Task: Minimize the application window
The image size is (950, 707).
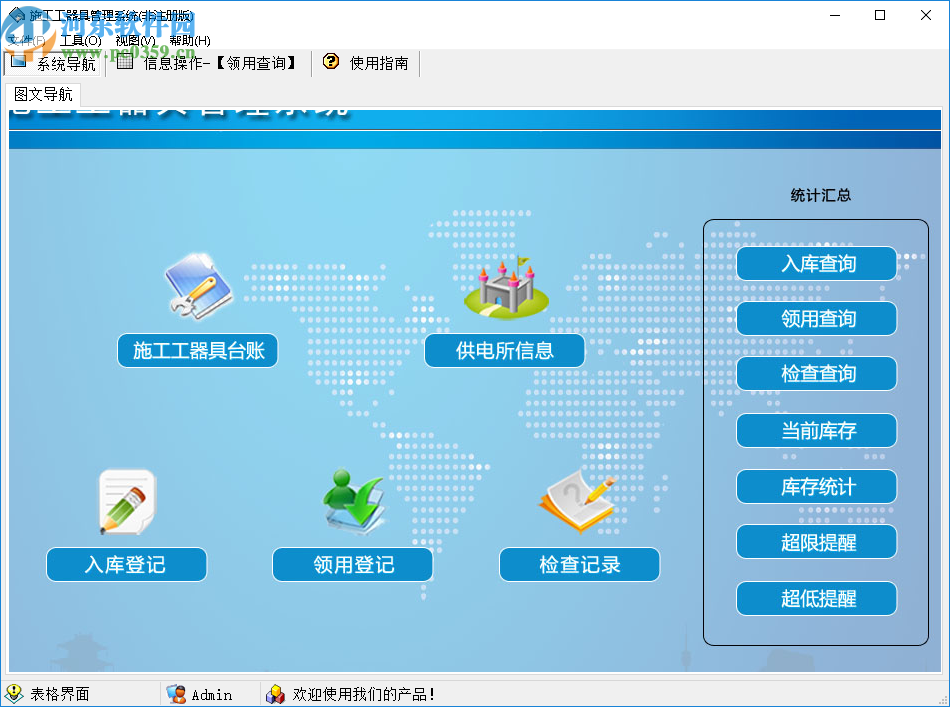Action: (x=835, y=15)
